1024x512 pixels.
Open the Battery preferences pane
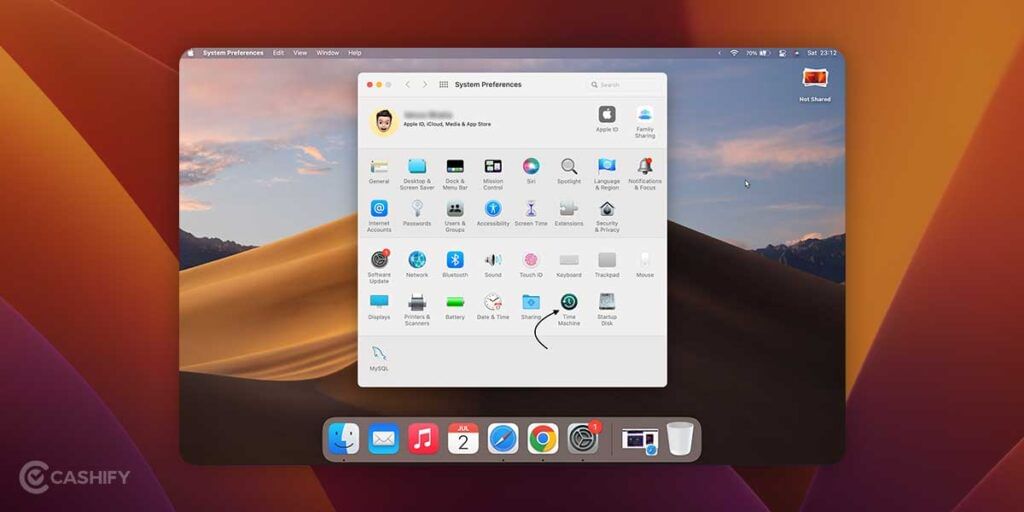[455, 306]
